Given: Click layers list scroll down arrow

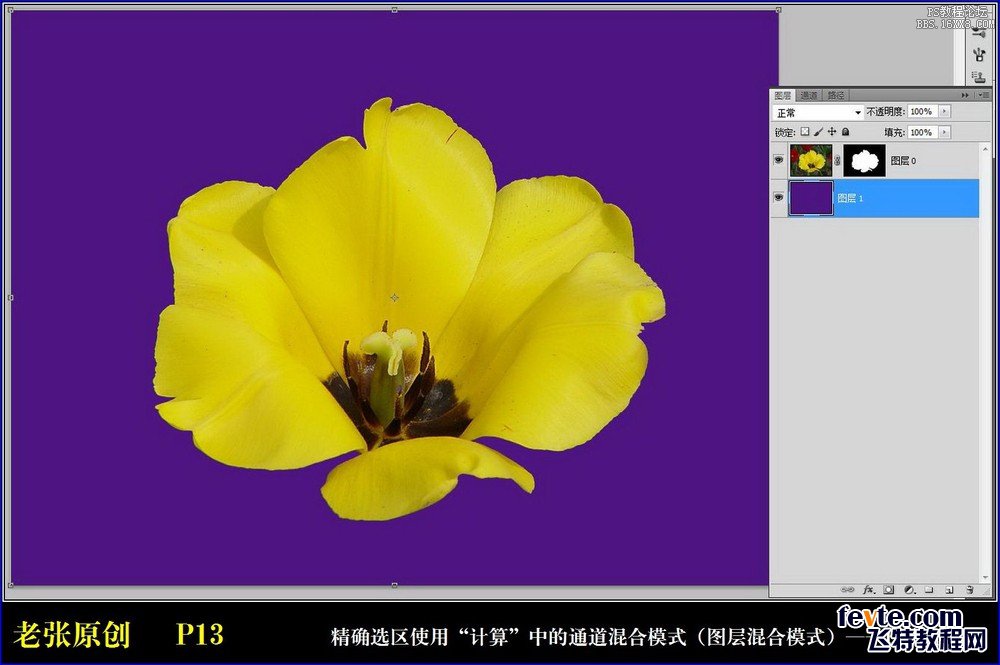Looking at the screenshot, I should (985, 578).
